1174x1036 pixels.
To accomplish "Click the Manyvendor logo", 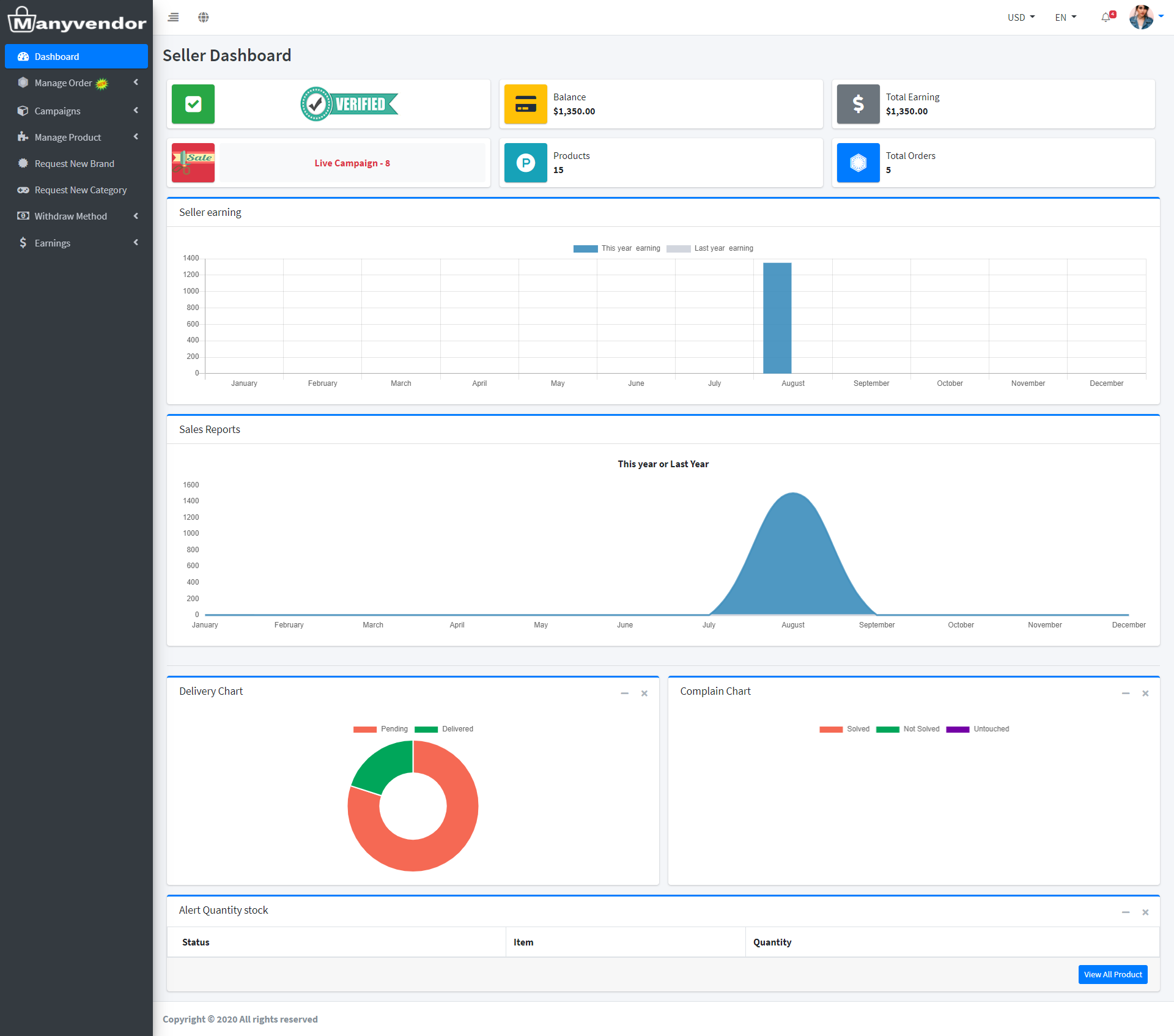I will (77, 20).
